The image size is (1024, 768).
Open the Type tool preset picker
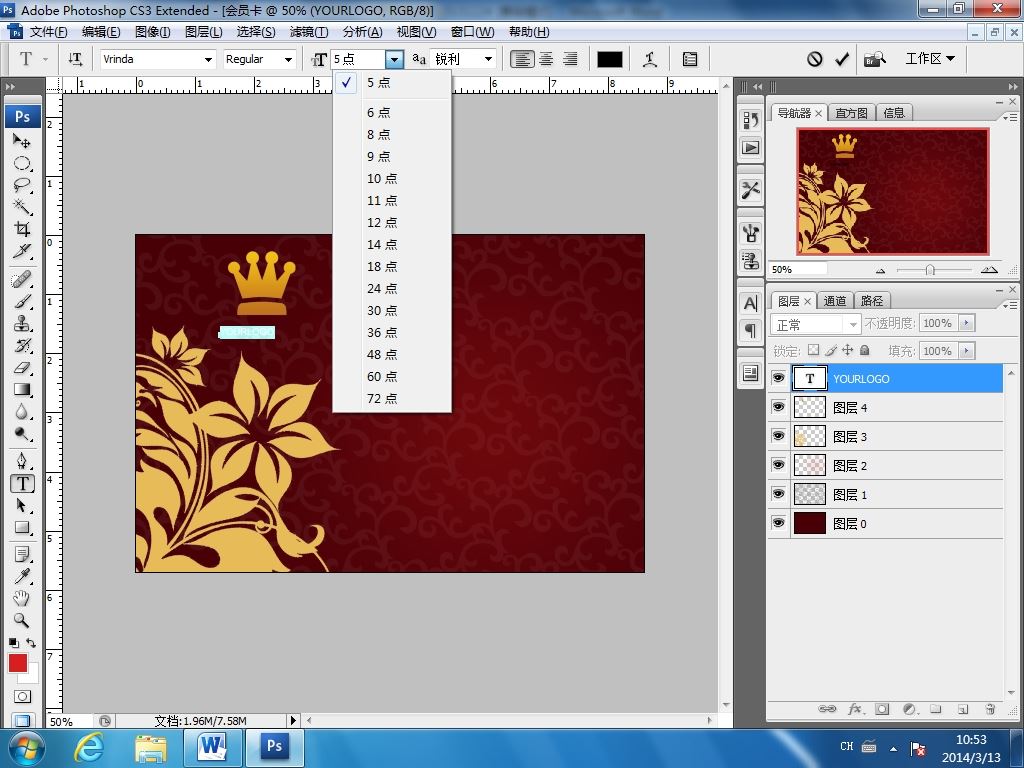point(31,59)
